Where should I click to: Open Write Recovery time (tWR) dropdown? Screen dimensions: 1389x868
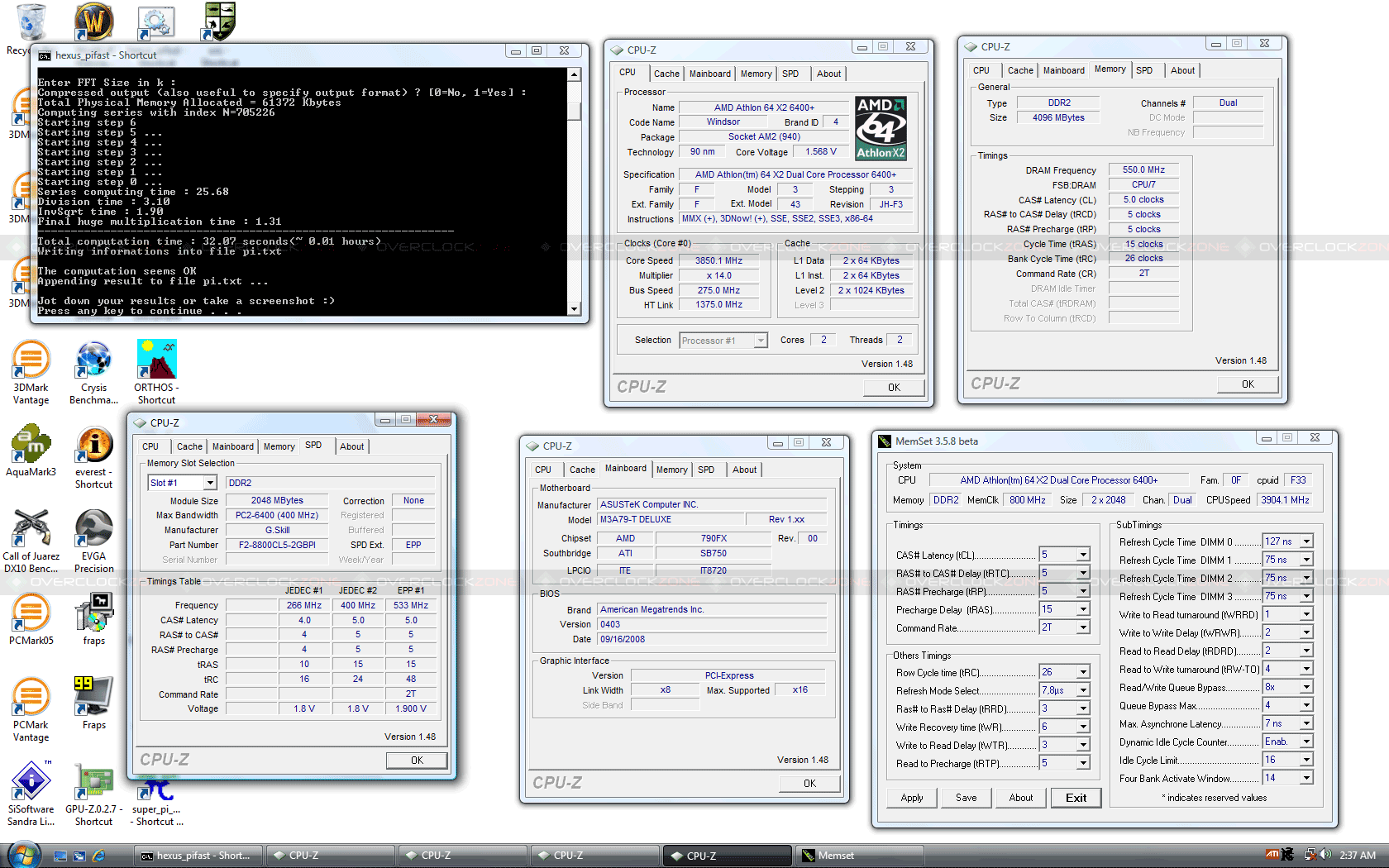(x=1083, y=727)
